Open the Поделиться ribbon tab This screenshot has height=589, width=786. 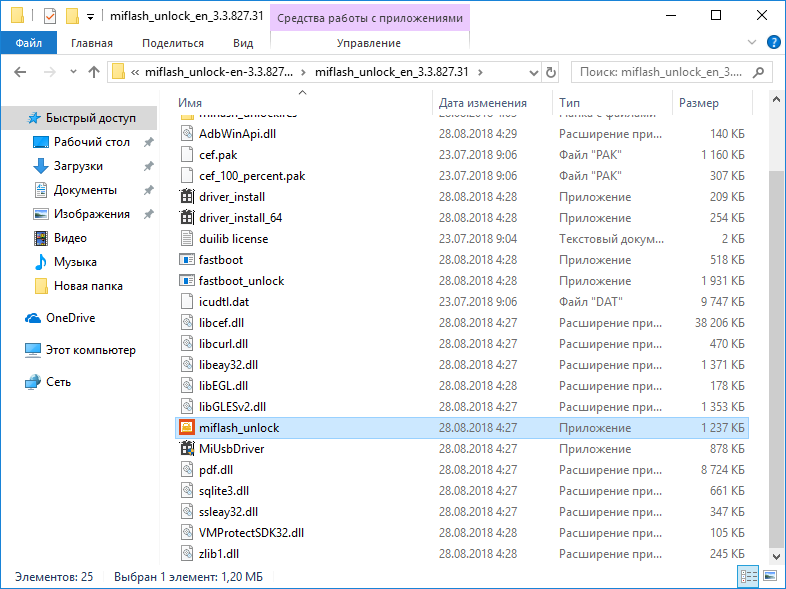173,43
